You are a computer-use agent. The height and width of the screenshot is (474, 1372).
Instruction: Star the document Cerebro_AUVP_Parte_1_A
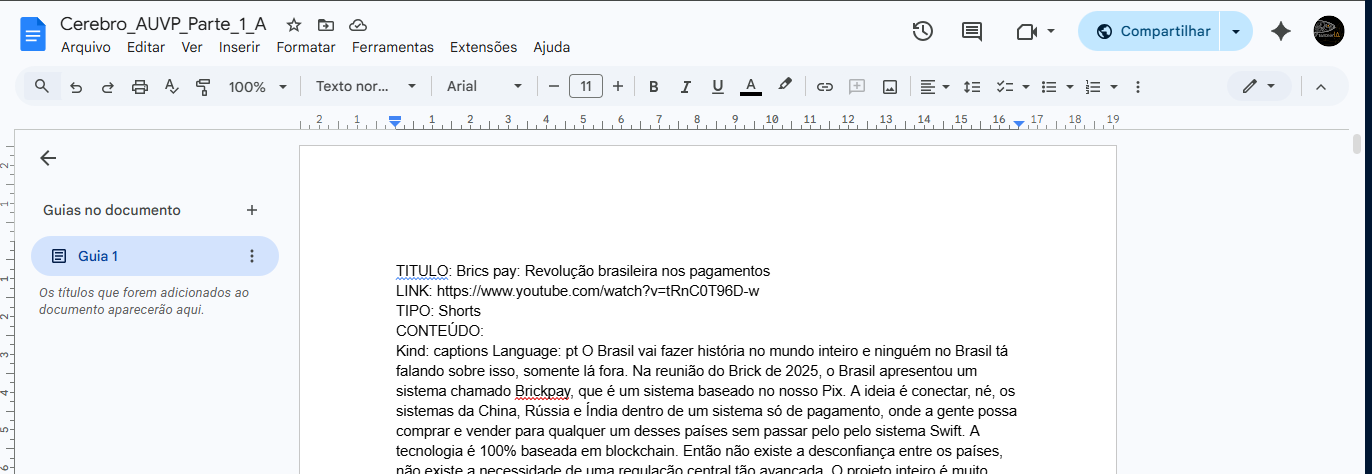click(294, 25)
